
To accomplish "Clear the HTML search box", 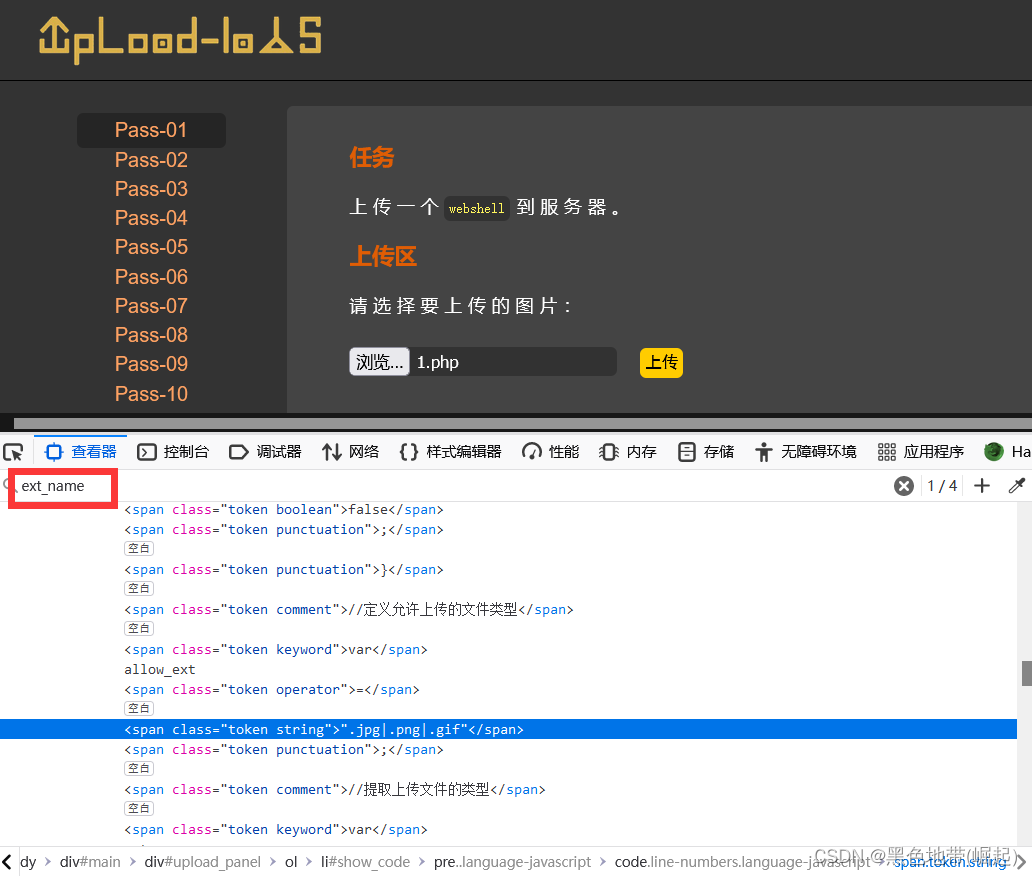I will click(x=904, y=486).
